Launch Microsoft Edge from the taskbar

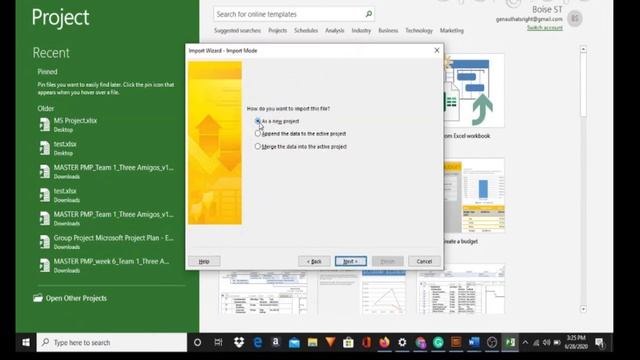(258, 342)
